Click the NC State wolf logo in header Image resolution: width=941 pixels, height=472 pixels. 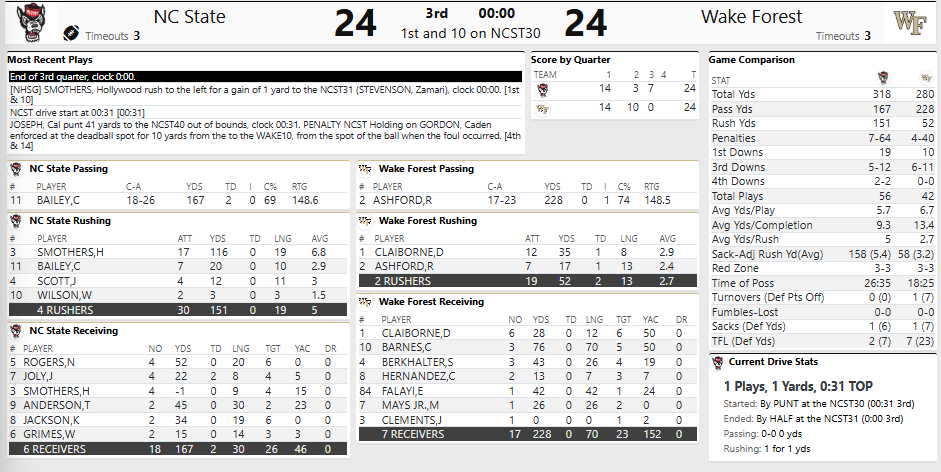[31, 23]
